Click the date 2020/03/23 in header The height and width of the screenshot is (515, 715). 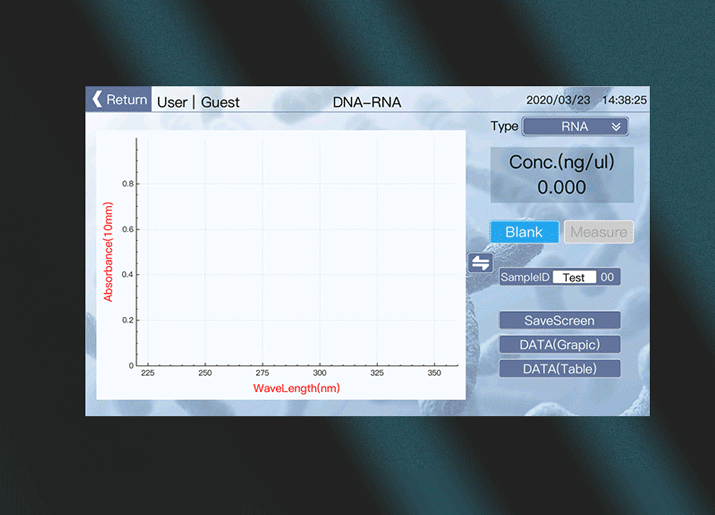click(558, 100)
